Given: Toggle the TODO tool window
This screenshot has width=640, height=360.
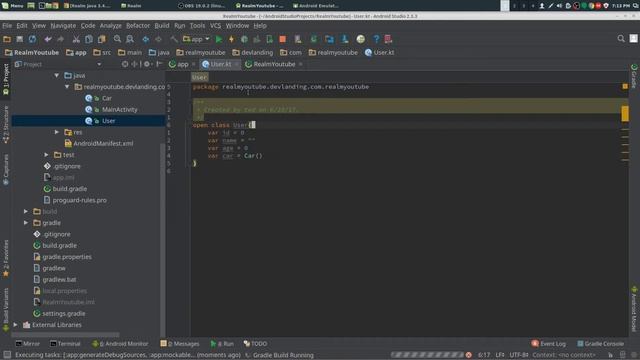Looking at the screenshot, I should [x=255, y=344].
